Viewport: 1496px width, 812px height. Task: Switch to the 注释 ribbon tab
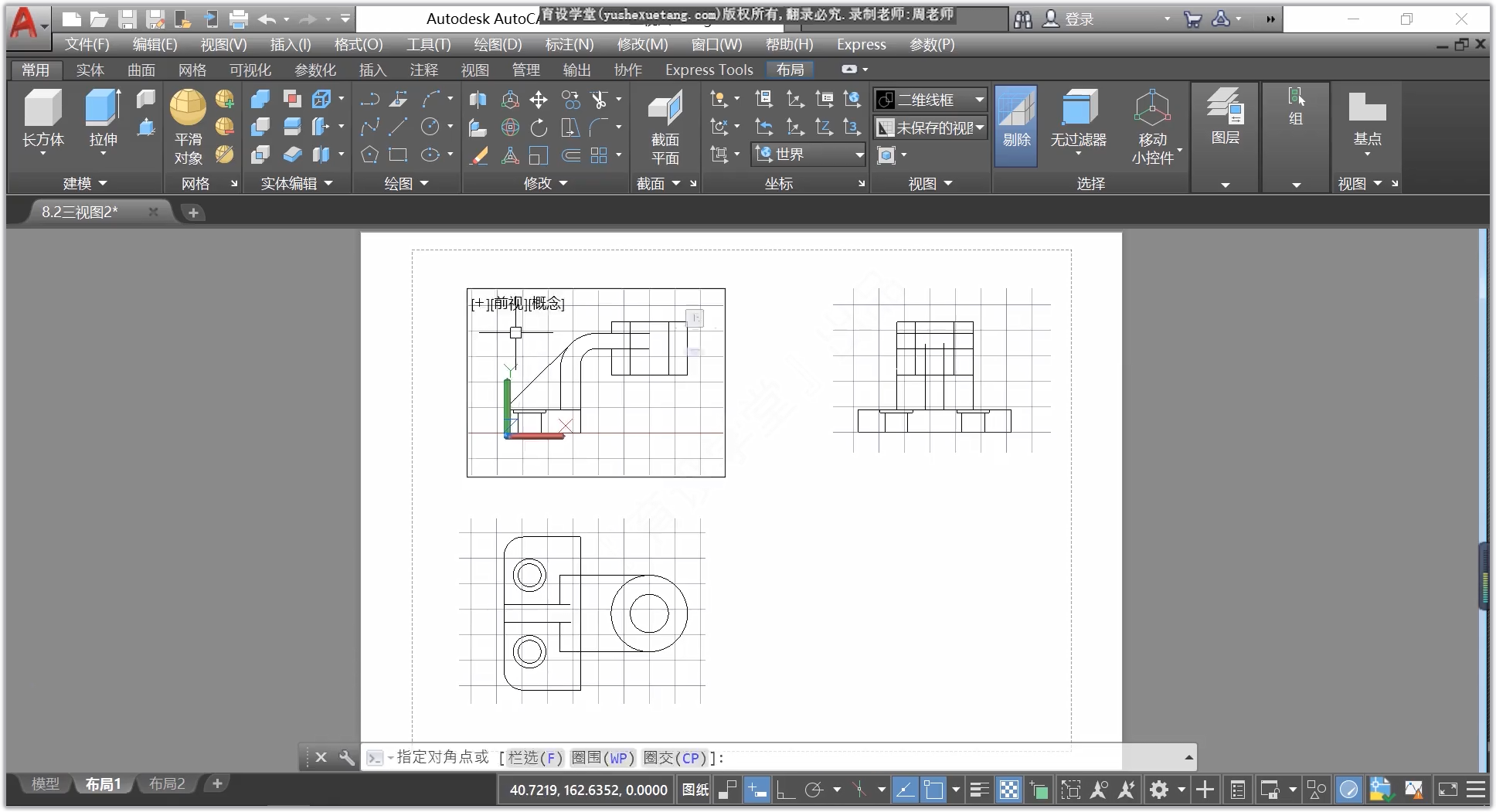click(x=423, y=70)
